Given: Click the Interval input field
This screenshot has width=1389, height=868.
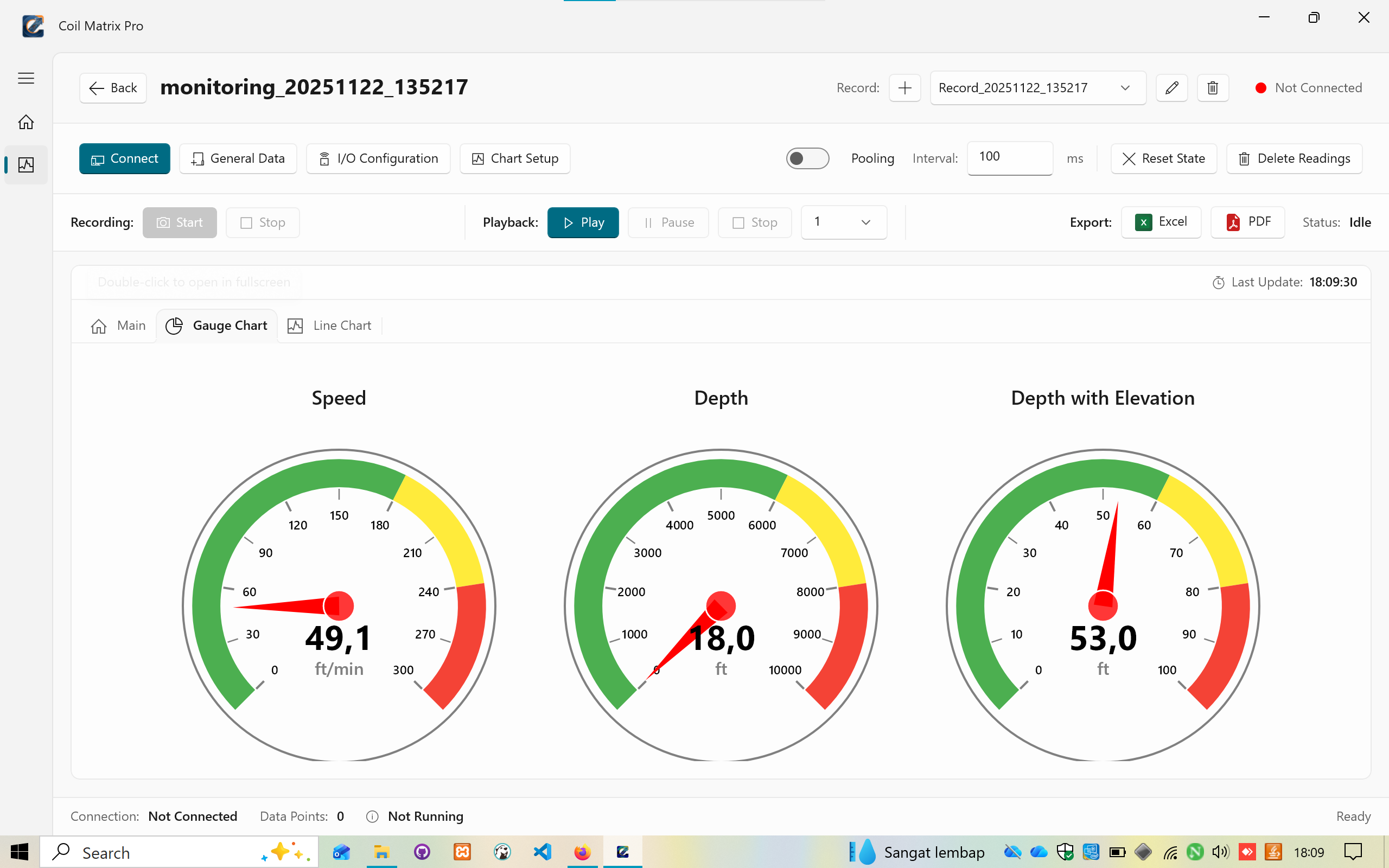Looking at the screenshot, I should coord(1009,157).
